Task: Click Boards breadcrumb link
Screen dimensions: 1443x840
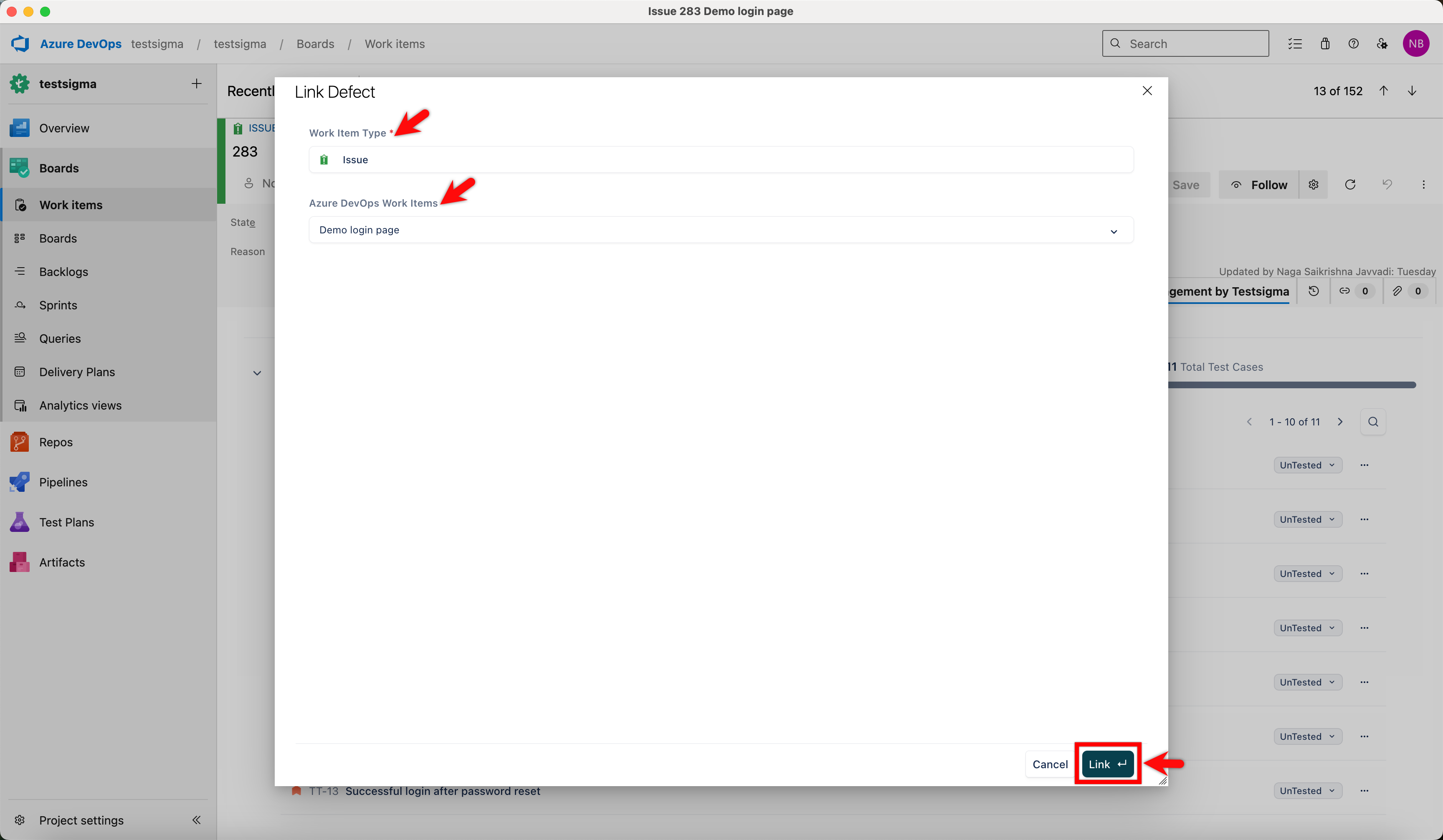Action: (315, 44)
